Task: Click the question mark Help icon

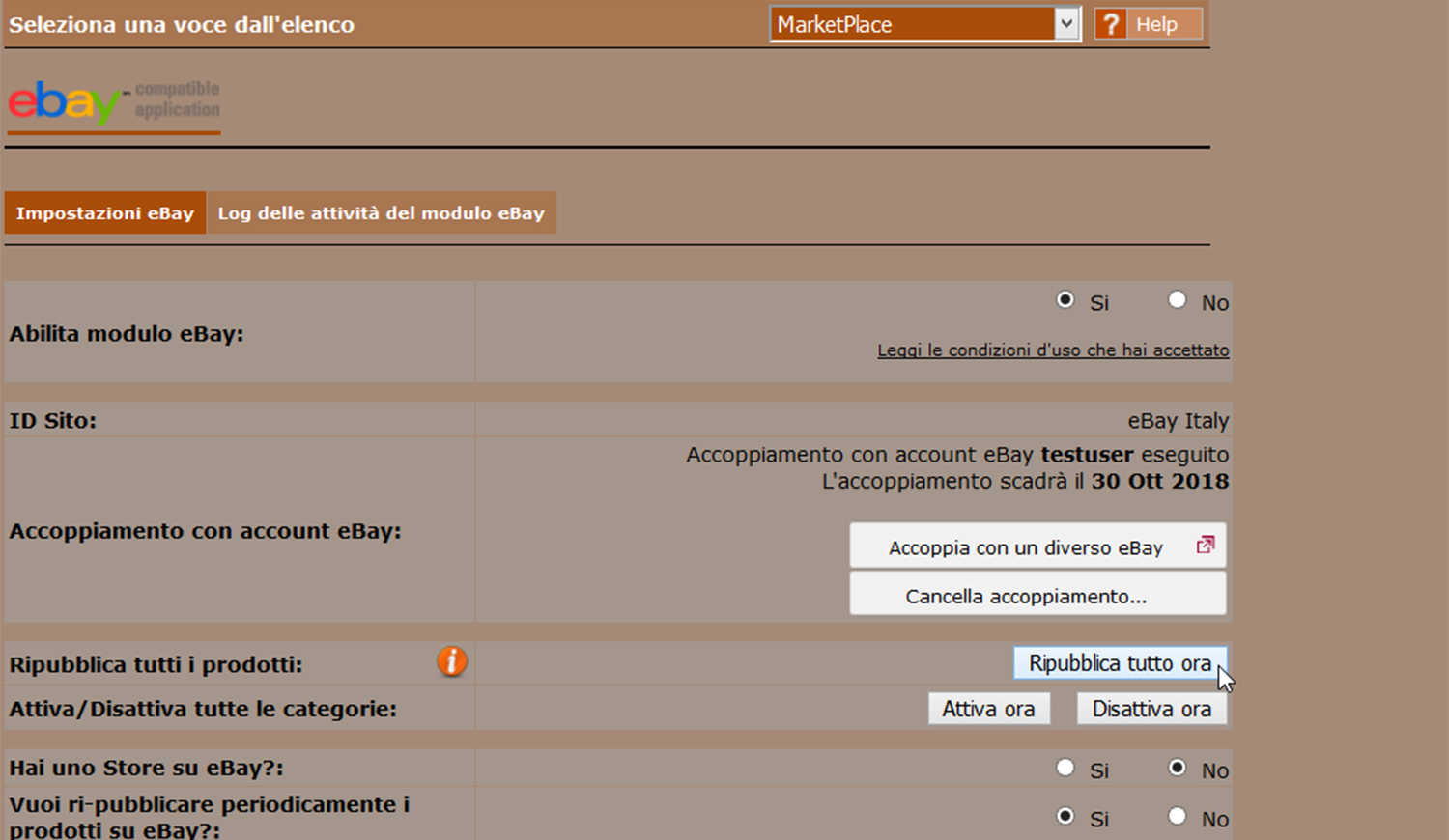Action: click(x=1111, y=24)
